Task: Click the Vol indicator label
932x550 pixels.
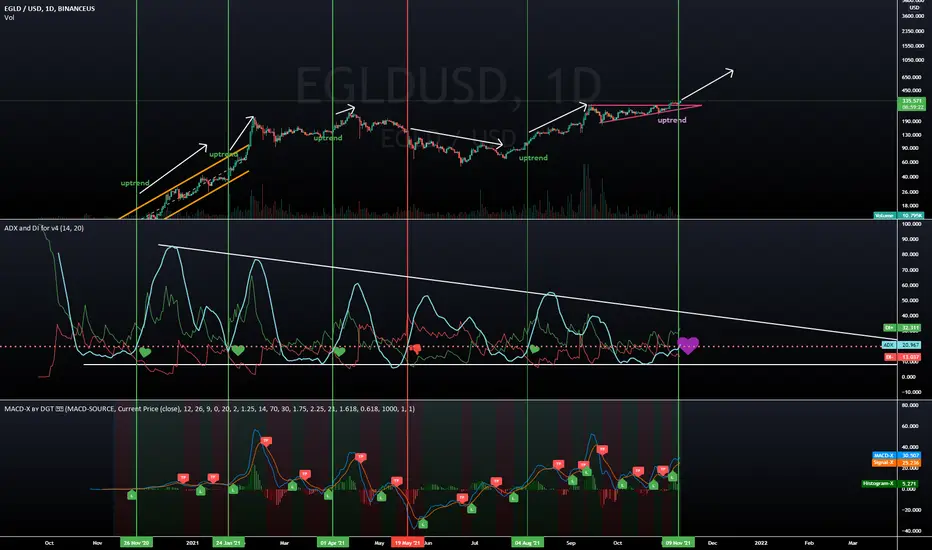Action: click(9, 18)
